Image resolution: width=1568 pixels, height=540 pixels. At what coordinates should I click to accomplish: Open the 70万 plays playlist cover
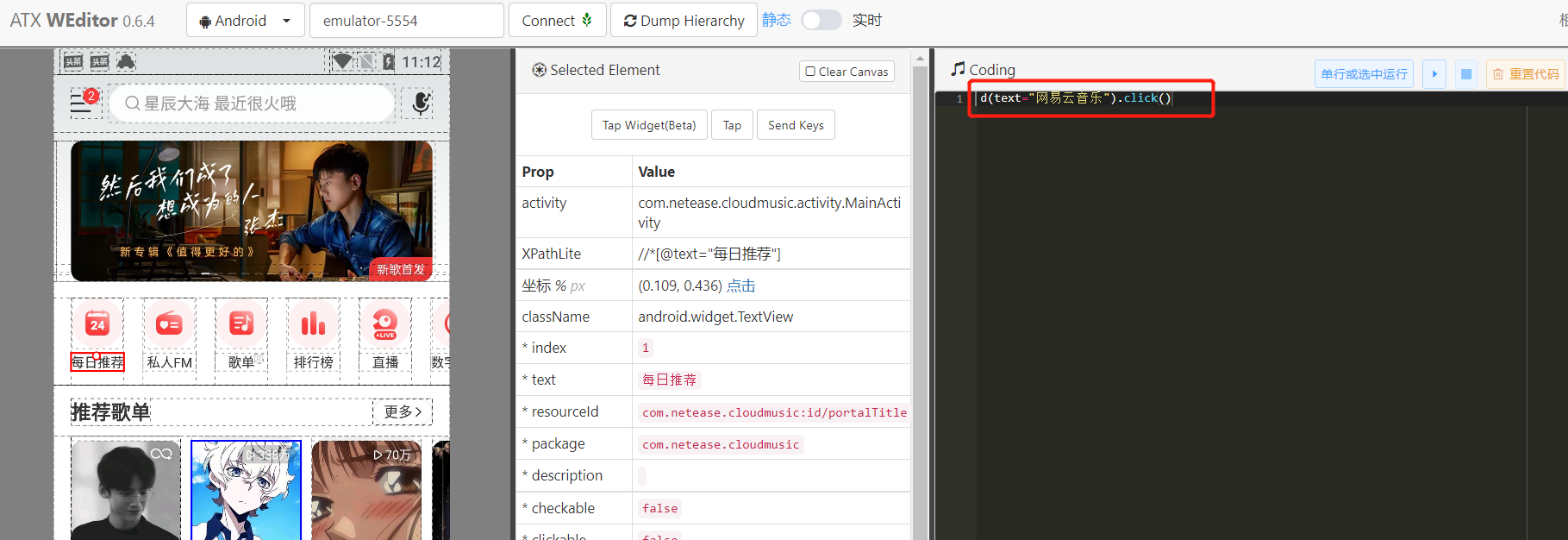(x=366, y=490)
